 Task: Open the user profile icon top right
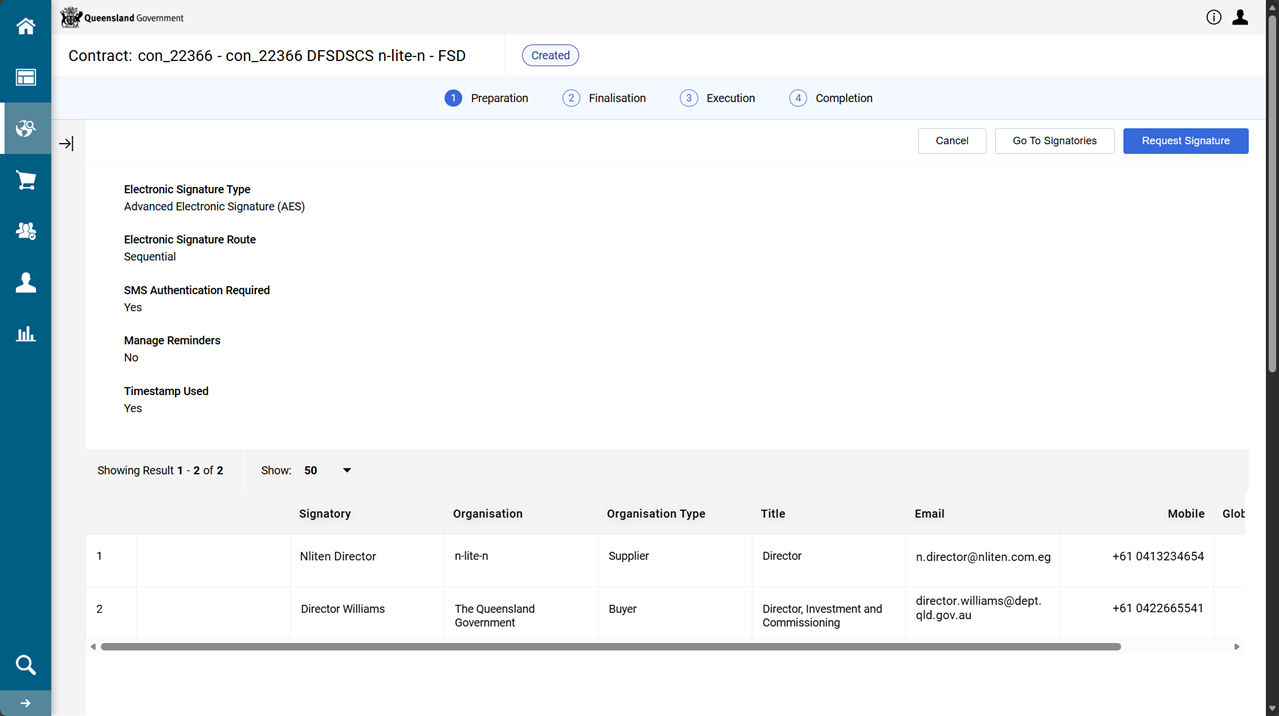tap(1240, 17)
